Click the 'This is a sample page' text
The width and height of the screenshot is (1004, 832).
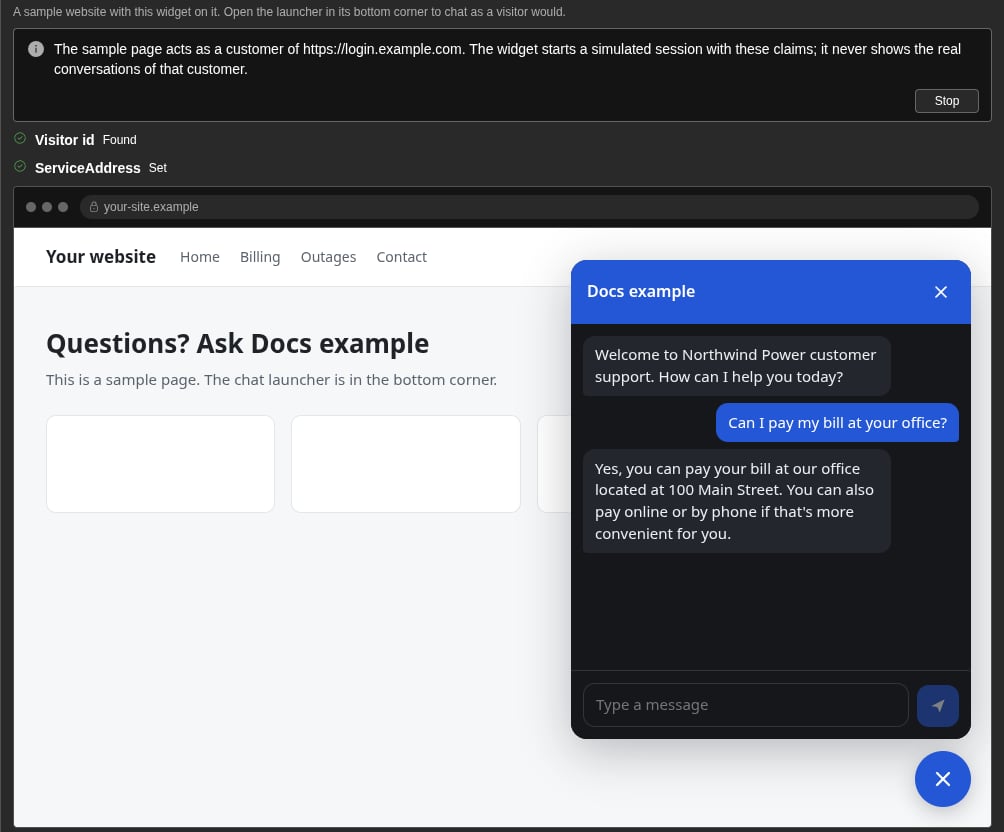pos(271,380)
